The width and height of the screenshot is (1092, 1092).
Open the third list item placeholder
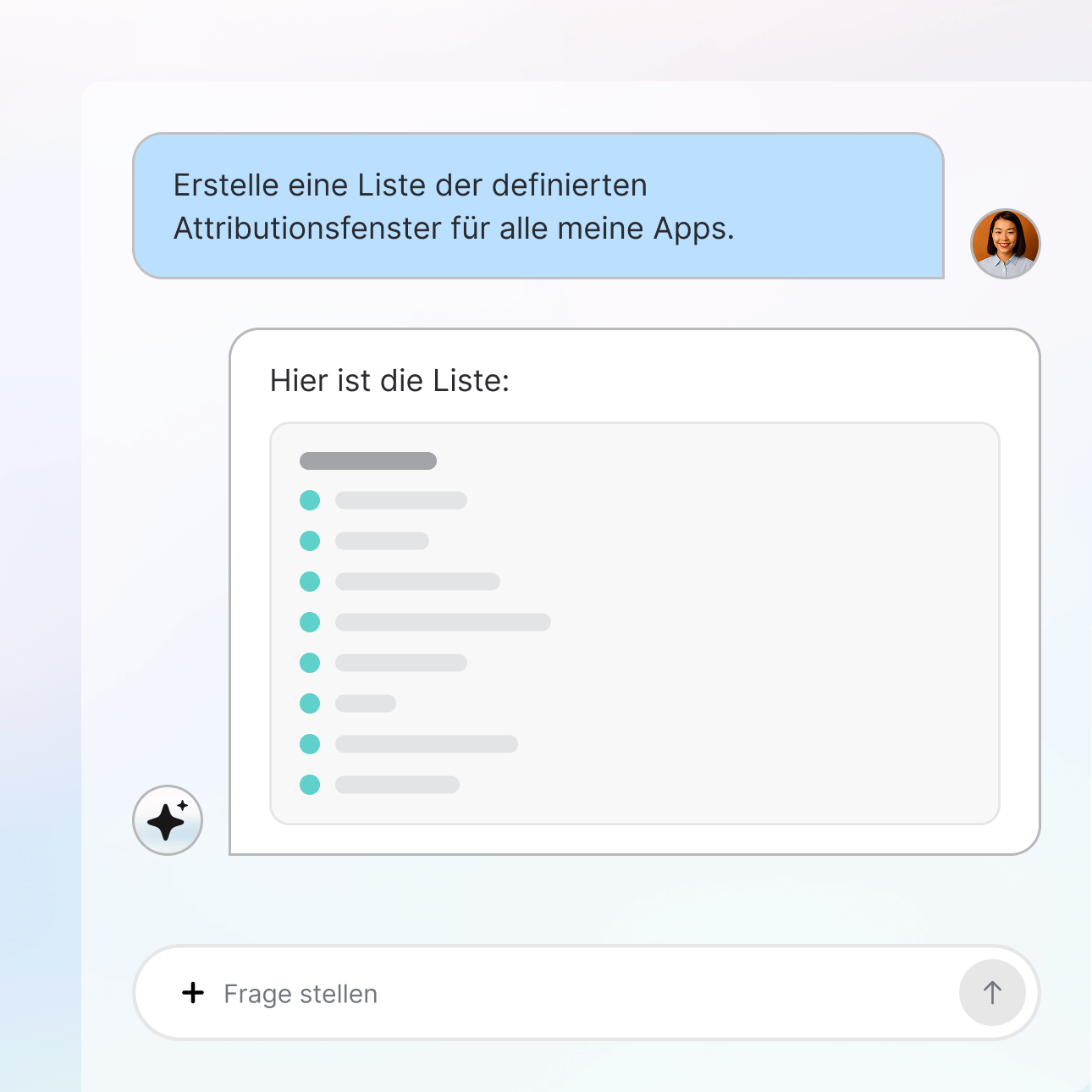coord(417,582)
